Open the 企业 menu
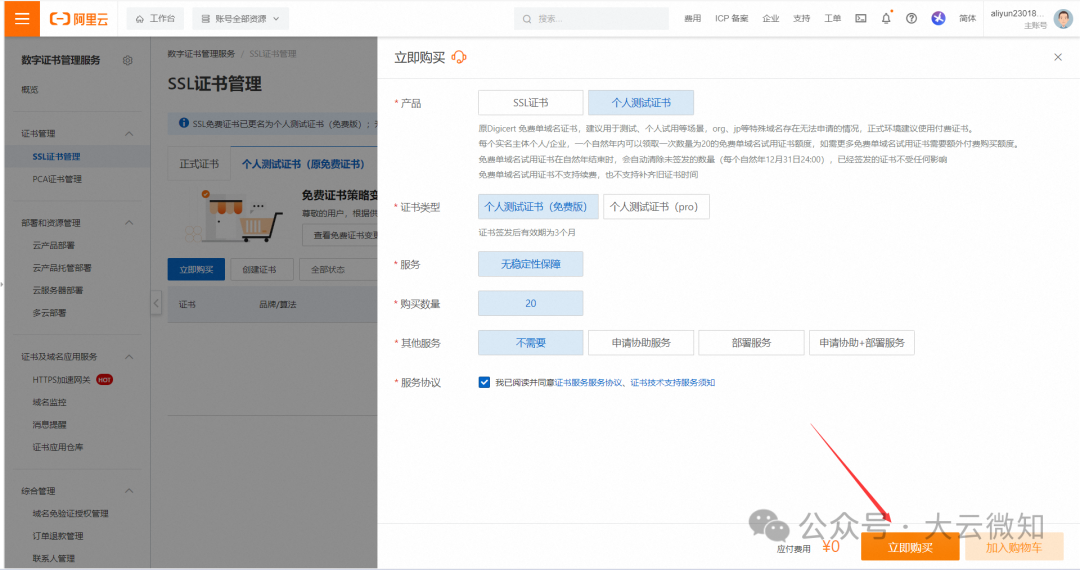The image size is (1080, 570). coord(771,19)
